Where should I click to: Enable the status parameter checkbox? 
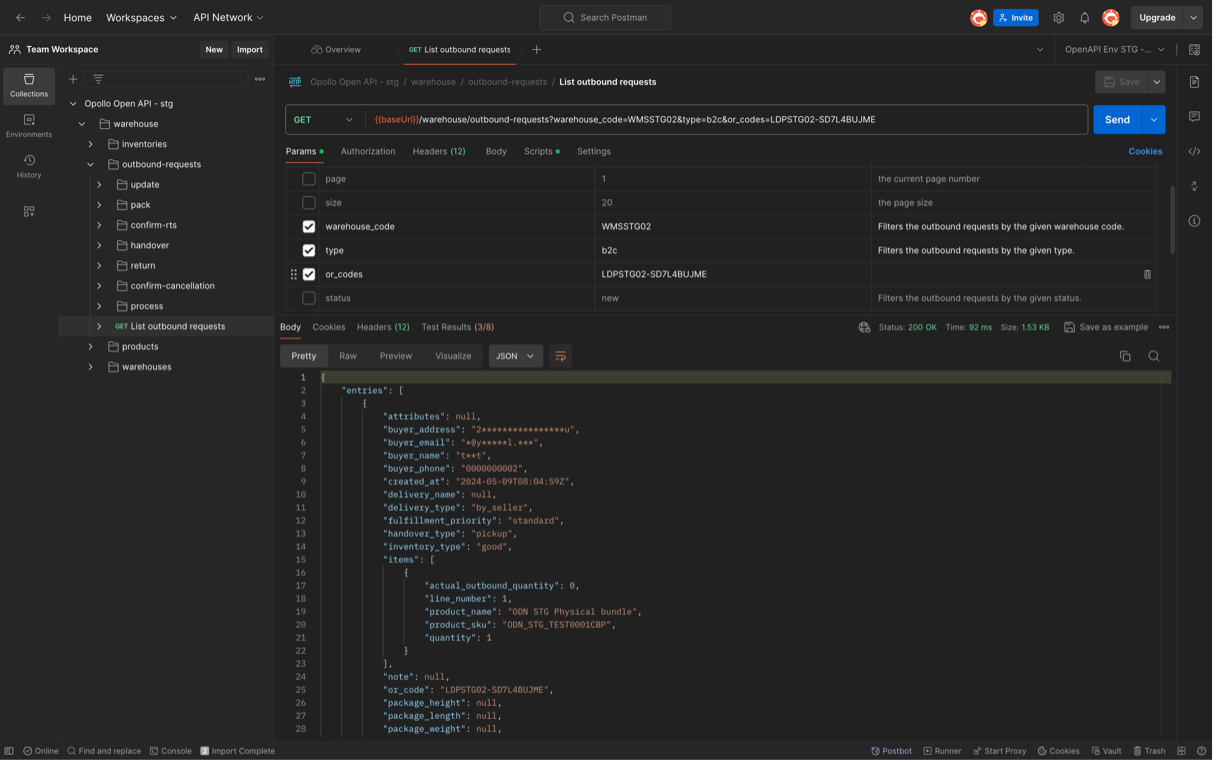pyautogui.click(x=310, y=299)
